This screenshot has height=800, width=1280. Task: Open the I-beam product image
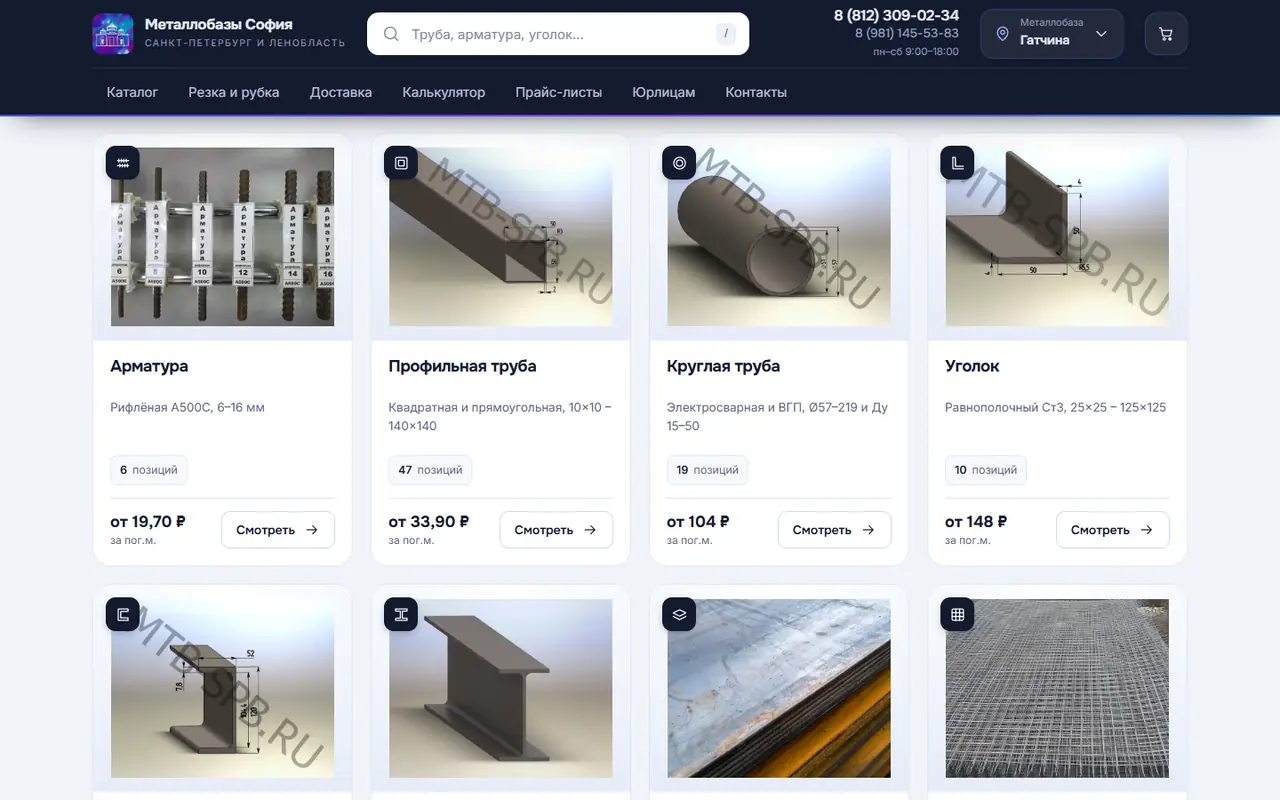tap(501, 688)
